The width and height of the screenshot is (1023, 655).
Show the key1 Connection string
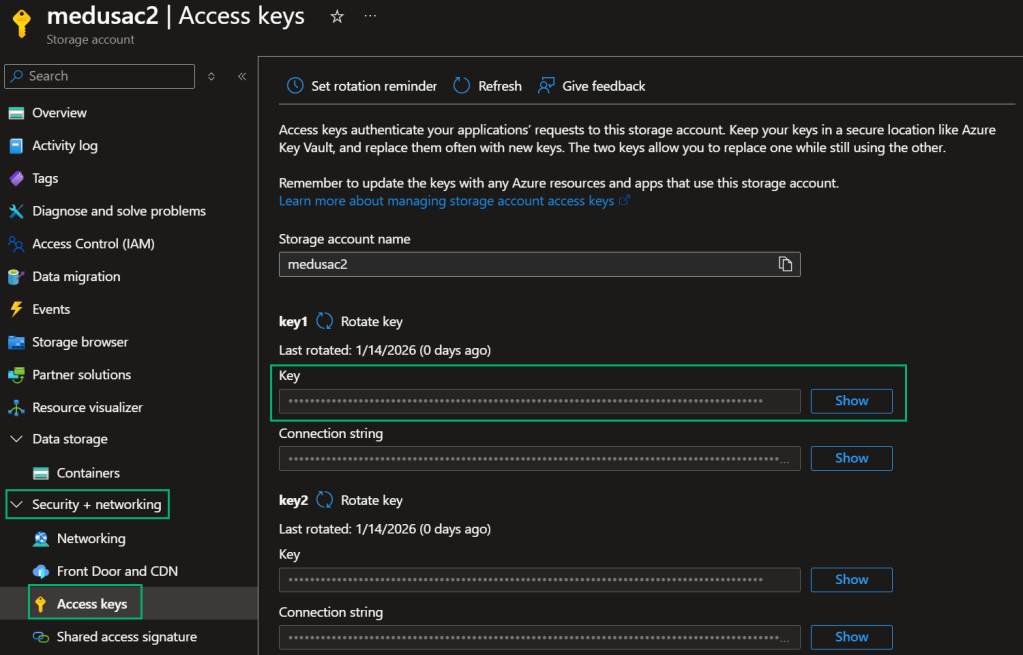point(851,458)
